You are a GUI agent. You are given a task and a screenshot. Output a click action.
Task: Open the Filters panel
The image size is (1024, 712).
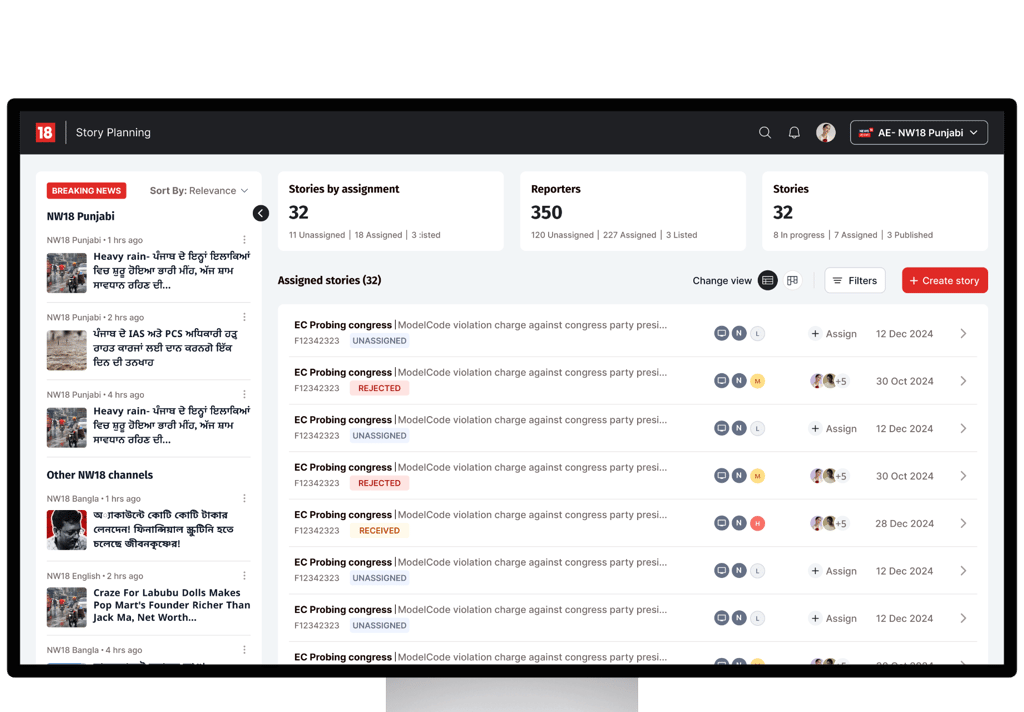click(855, 280)
